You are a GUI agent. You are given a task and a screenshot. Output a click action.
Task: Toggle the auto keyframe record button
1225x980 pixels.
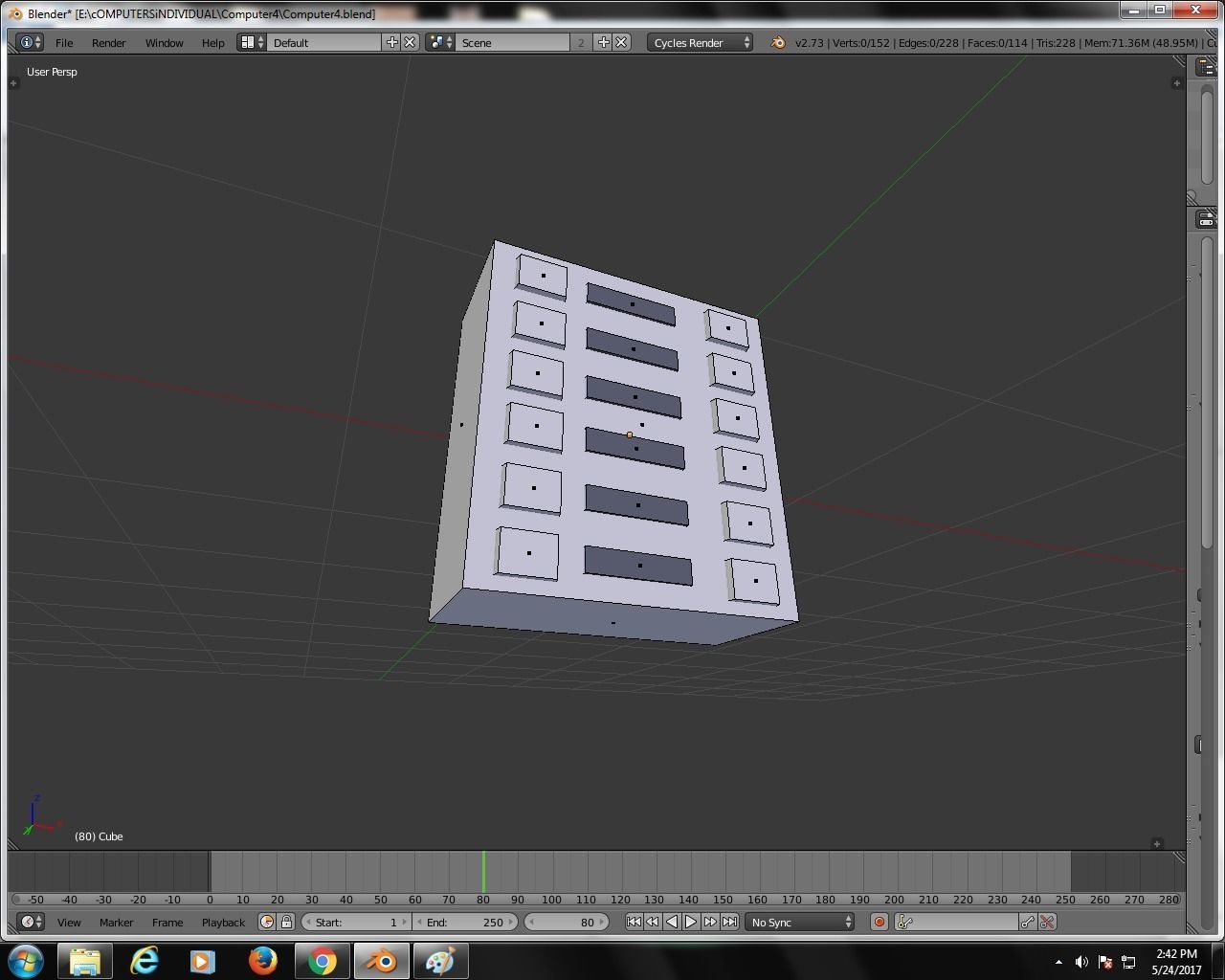point(879,922)
